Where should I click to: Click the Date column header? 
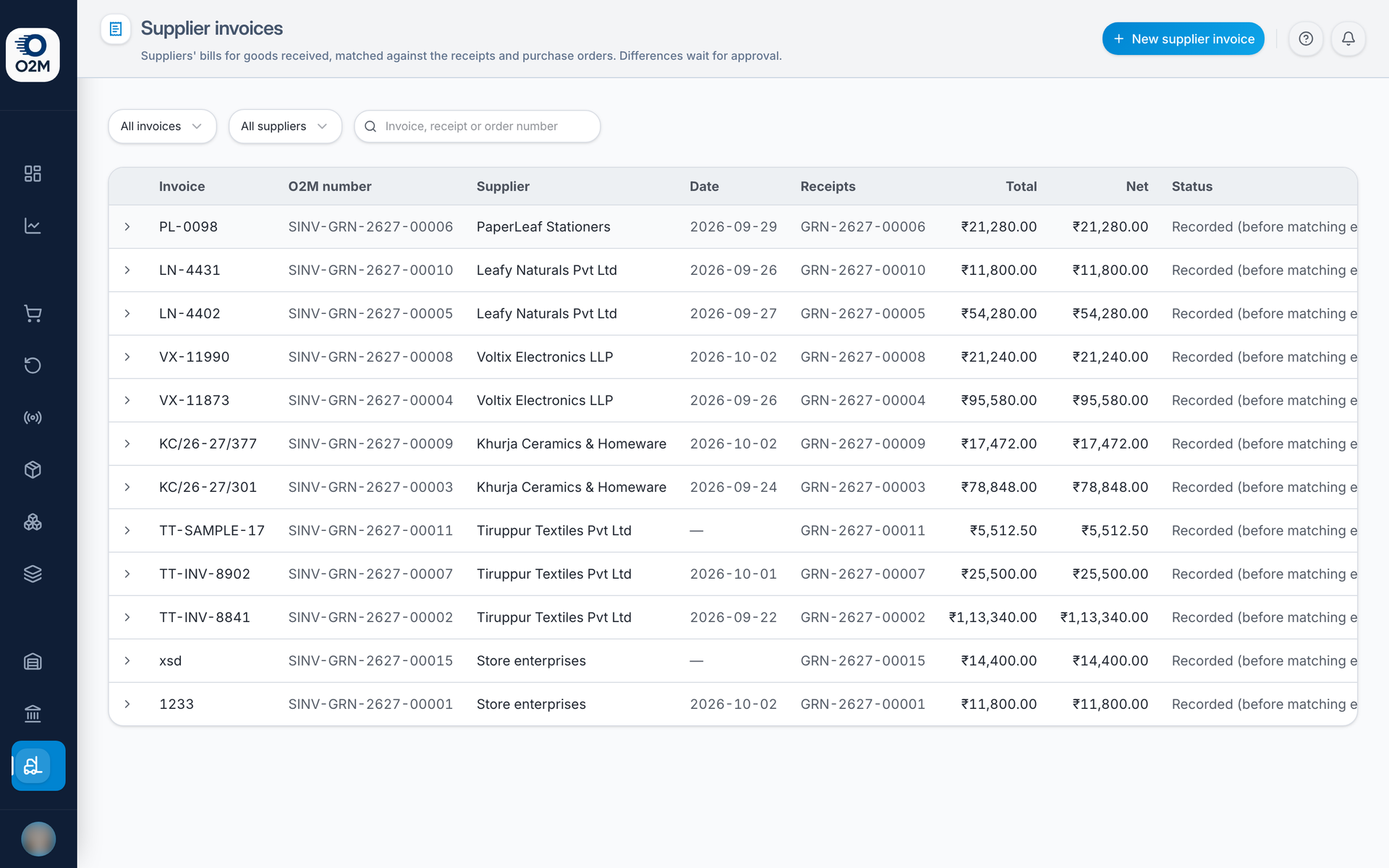point(704,187)
